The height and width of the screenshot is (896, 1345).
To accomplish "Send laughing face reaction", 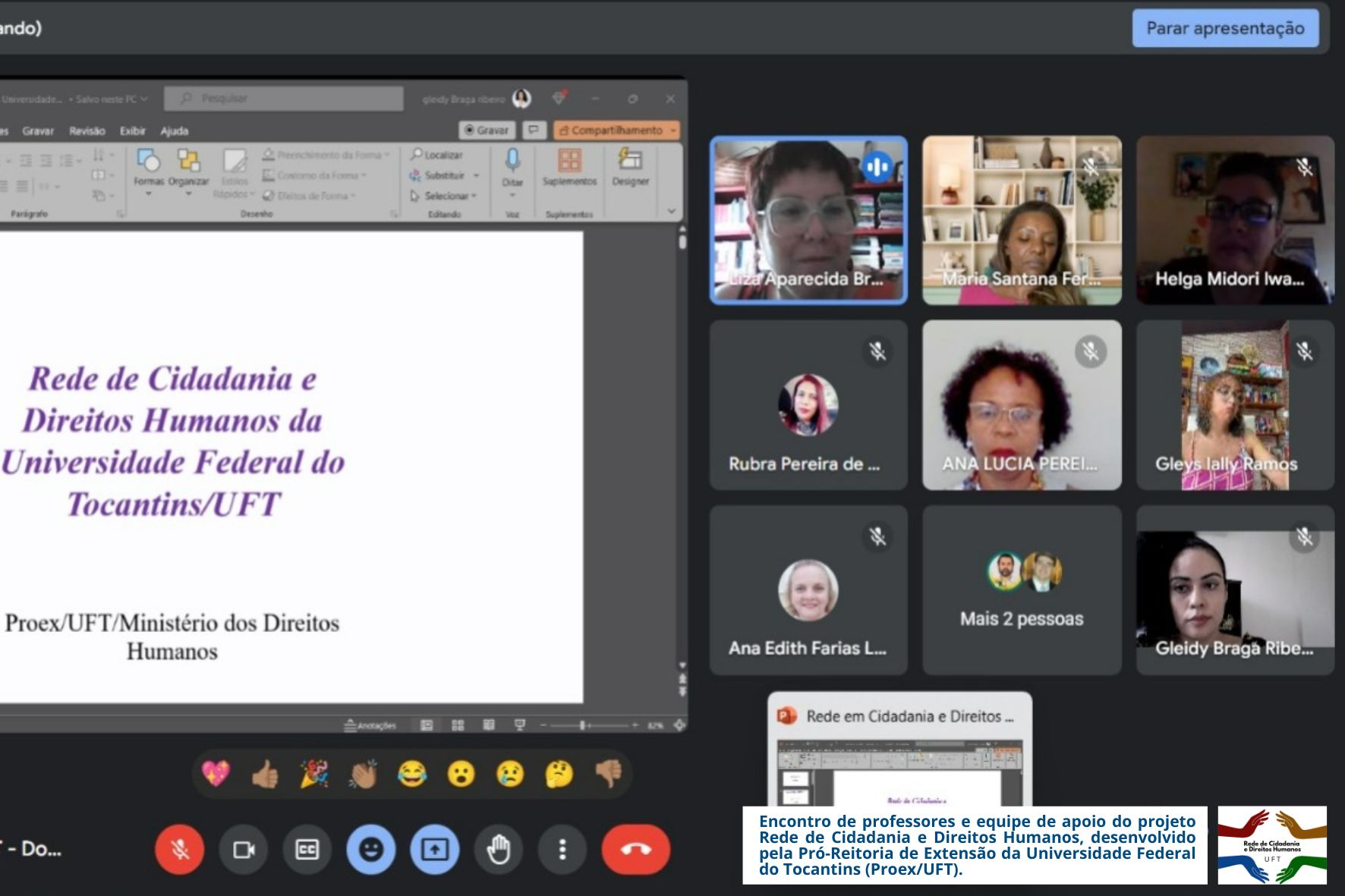I will pos(412,774).
